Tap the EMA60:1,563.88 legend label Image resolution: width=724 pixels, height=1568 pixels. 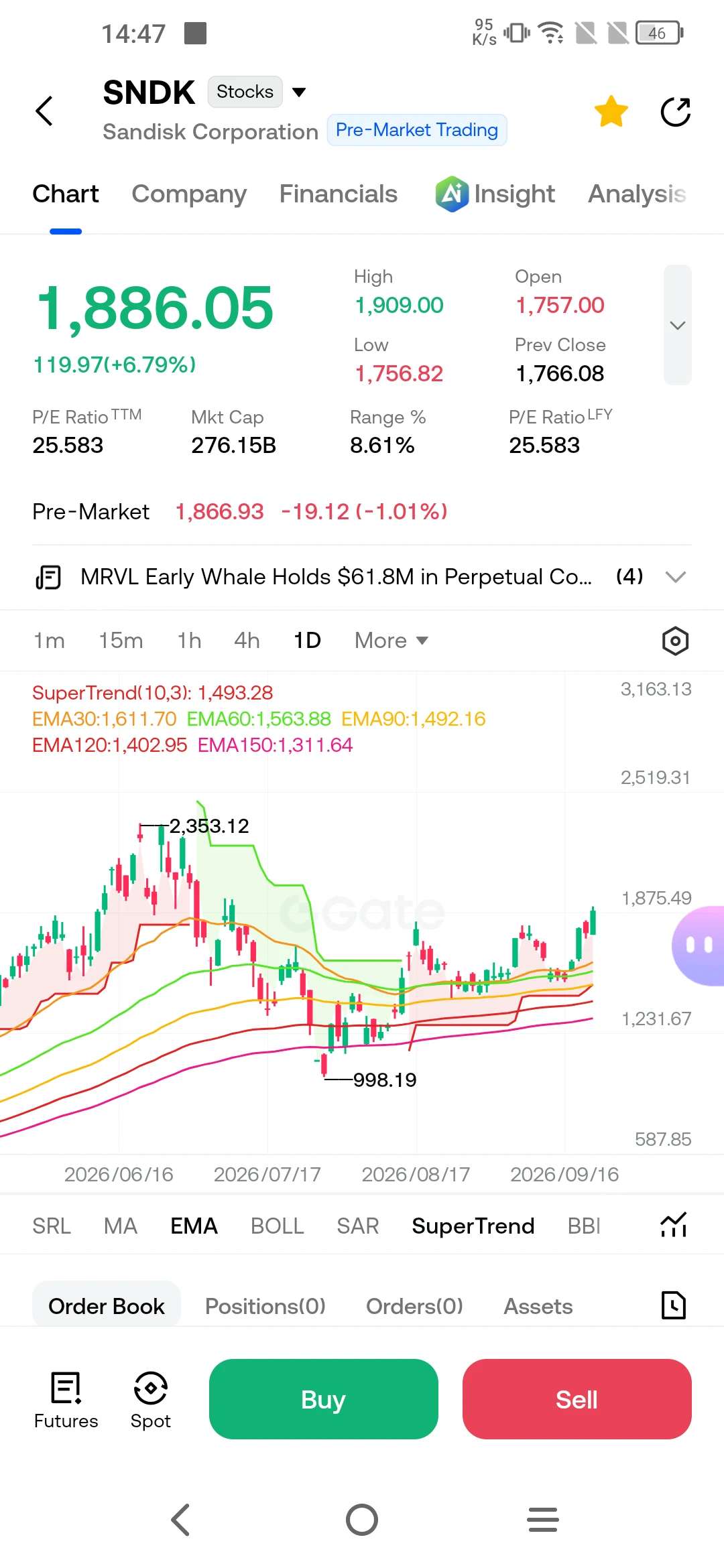pyautogui.click(x=259, y=719)
